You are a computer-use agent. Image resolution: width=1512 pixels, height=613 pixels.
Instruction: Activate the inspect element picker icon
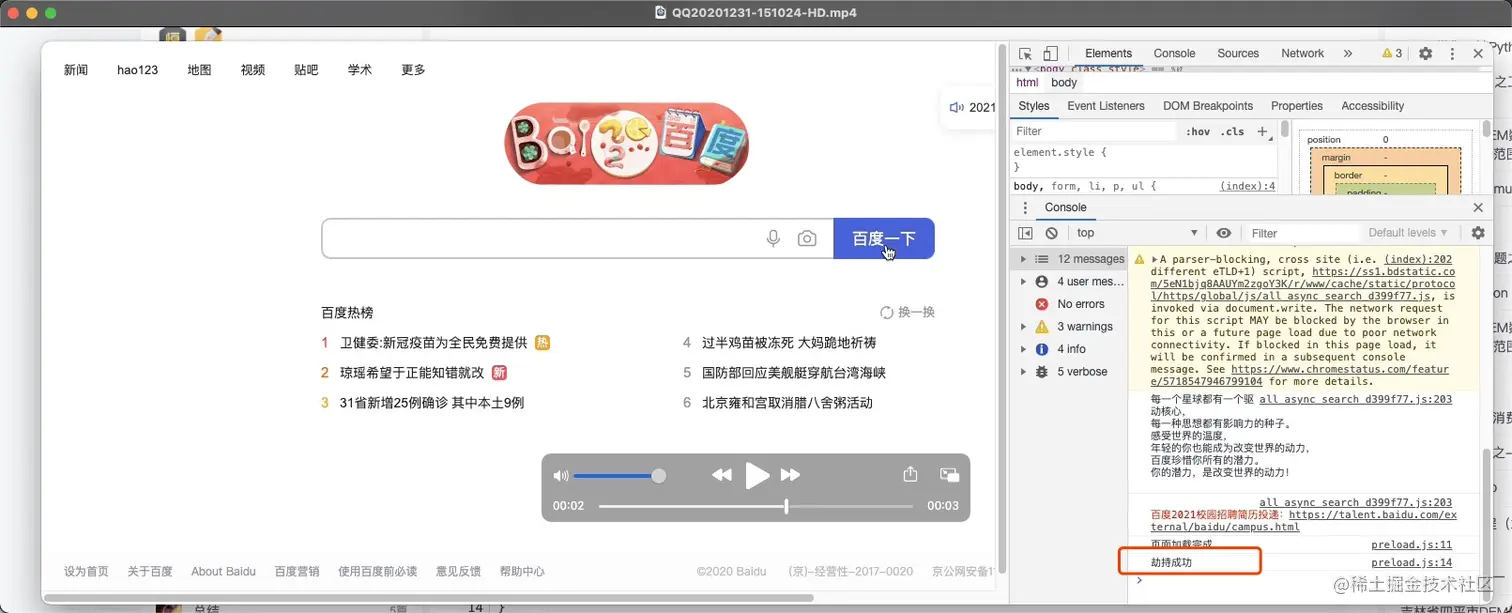tap(1025, 54)
